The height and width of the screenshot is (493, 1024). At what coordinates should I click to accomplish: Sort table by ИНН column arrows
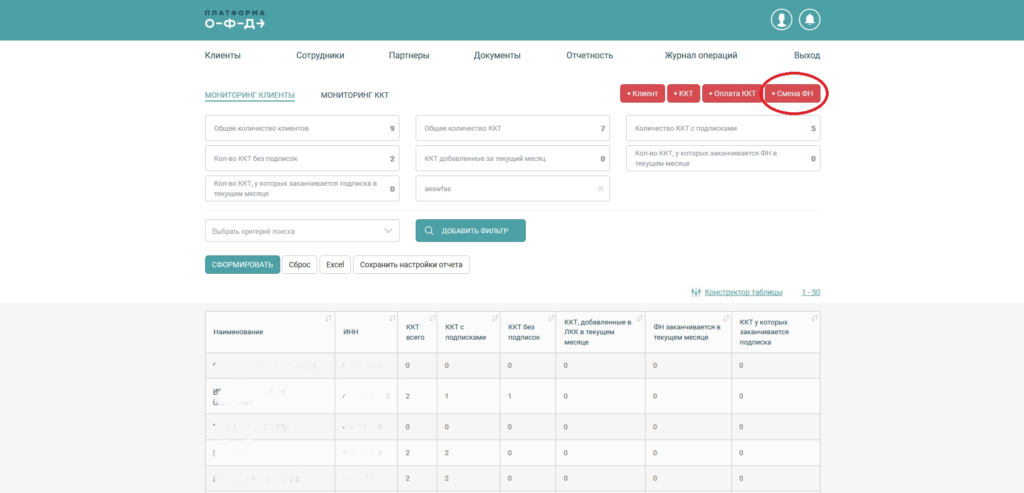click(392, 318)
